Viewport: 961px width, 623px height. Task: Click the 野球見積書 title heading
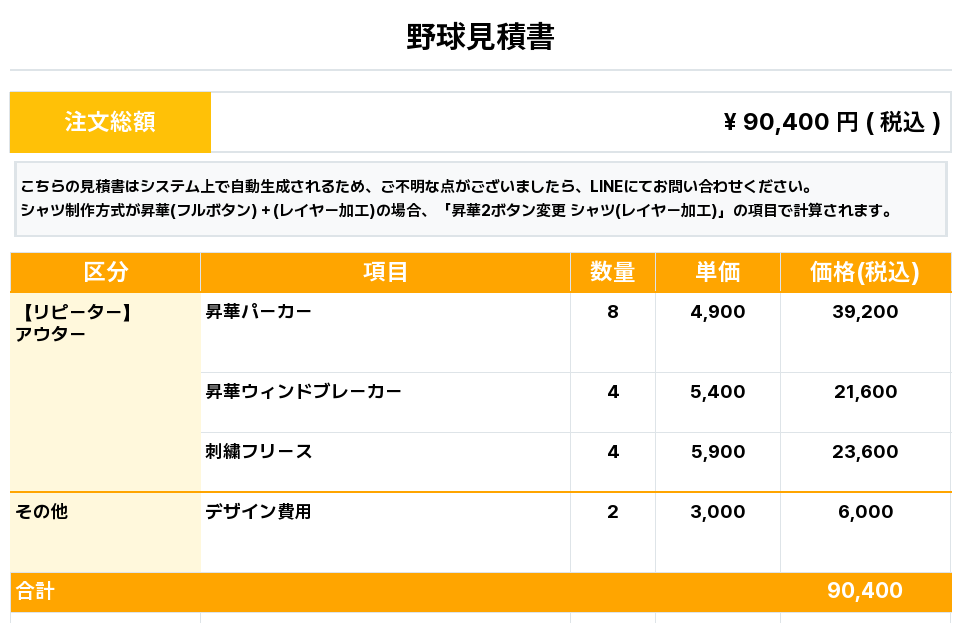(x=480, y=38)
